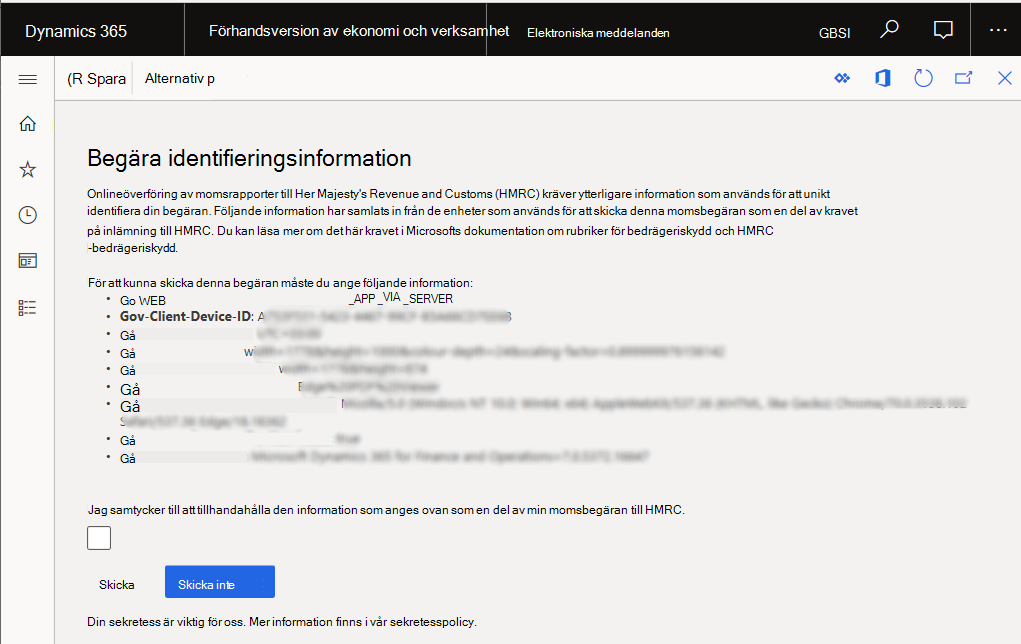Click the personalization diamond icon

(842, 78)
